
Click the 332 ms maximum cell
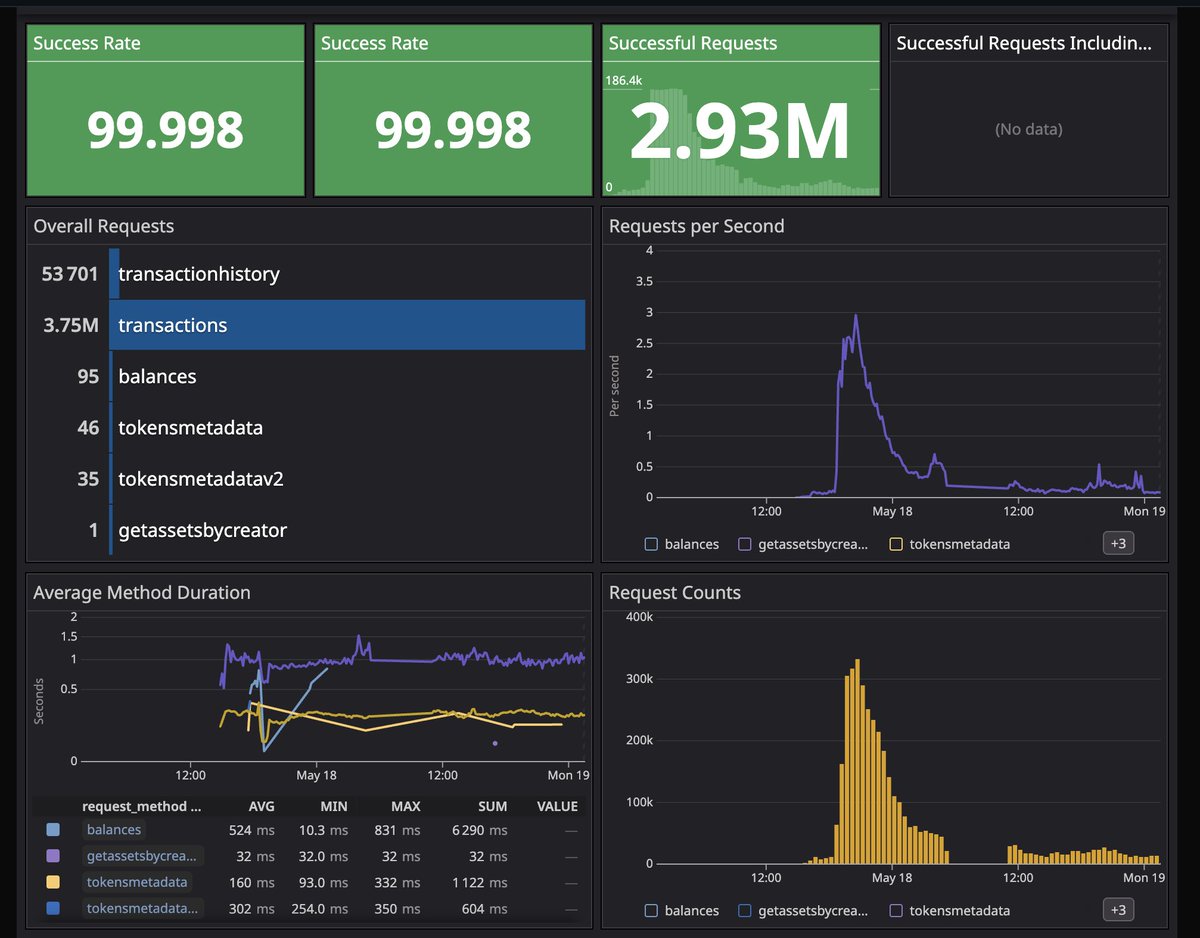[397, 882]
